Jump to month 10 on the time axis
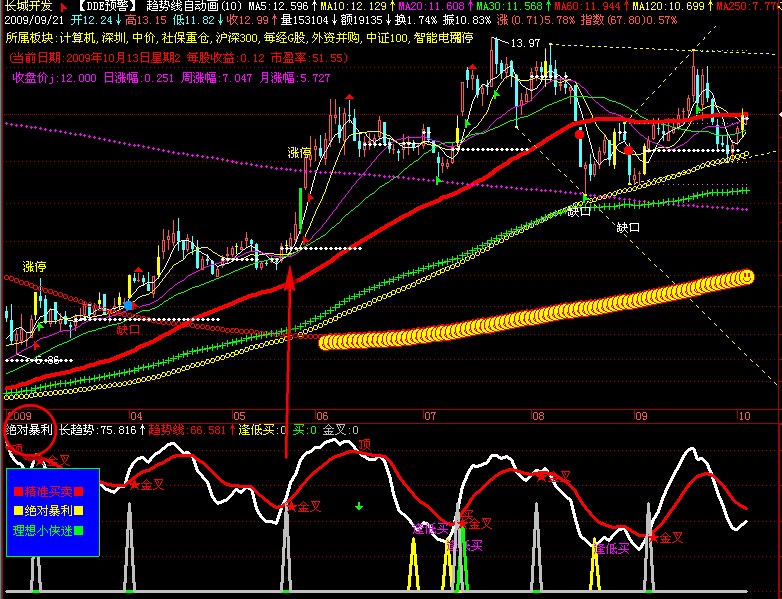 [x=744, y=416]
